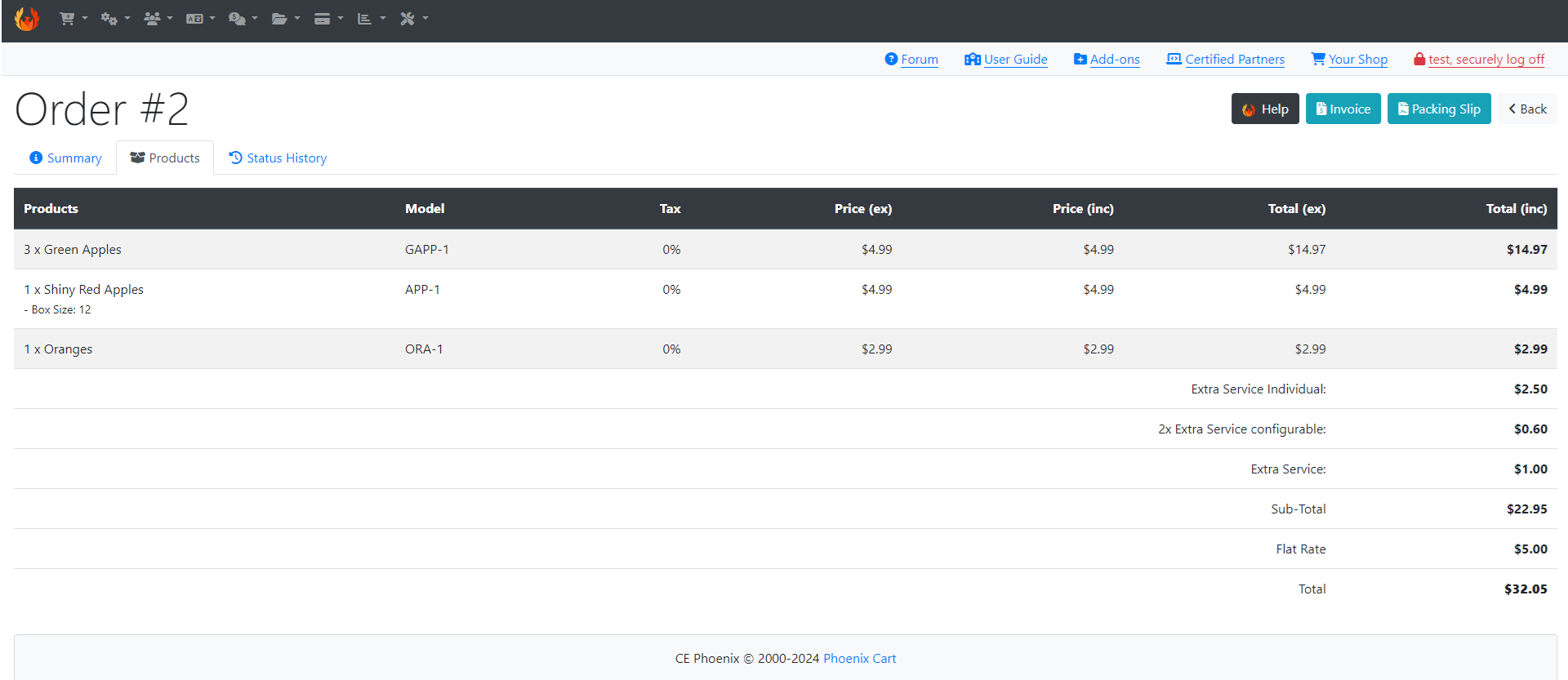Go Back to the orders list
Screen dimensions: 1568x680
(x=1527, y=109)
